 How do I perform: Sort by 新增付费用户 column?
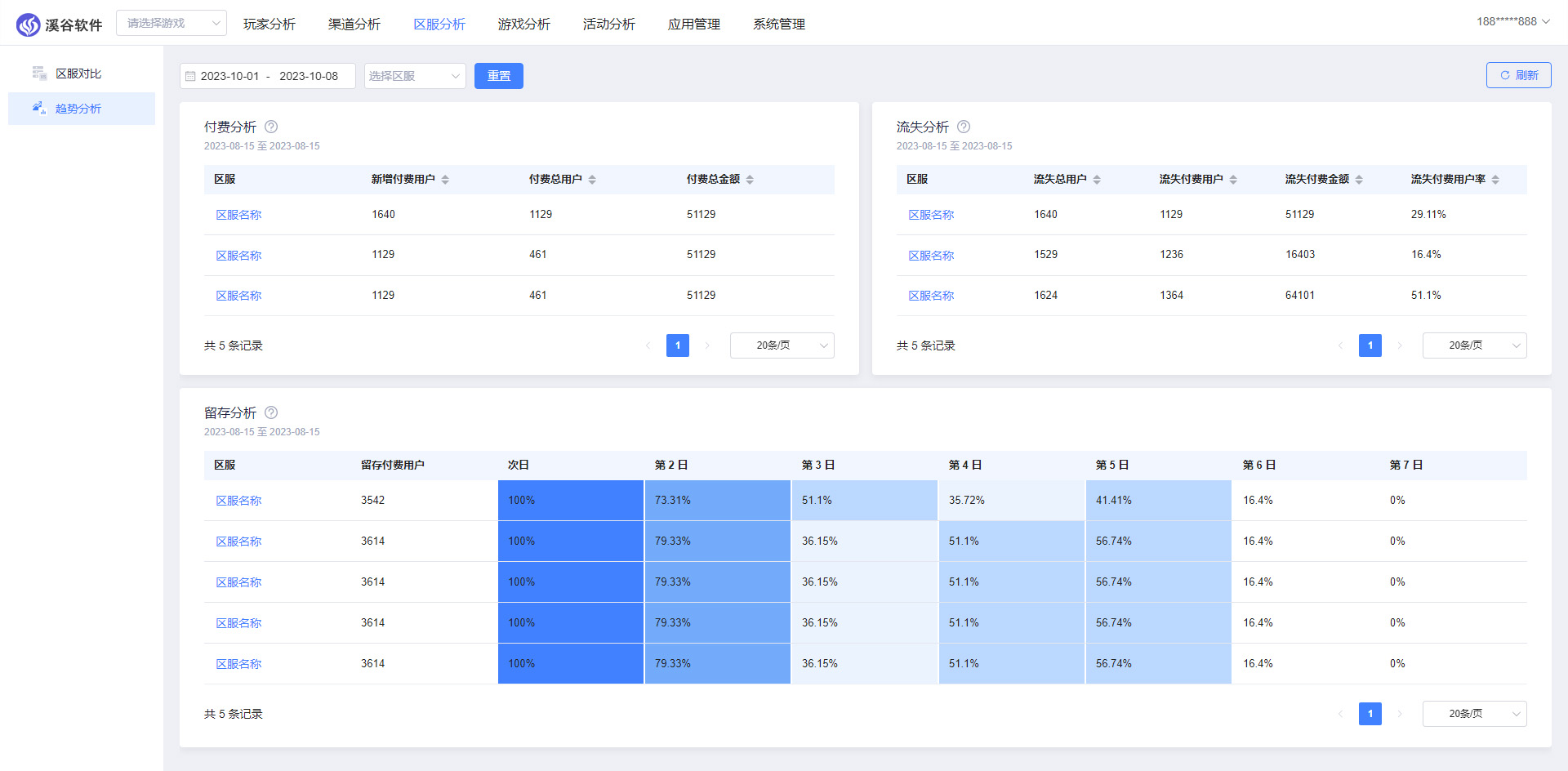tap(445, 180)
